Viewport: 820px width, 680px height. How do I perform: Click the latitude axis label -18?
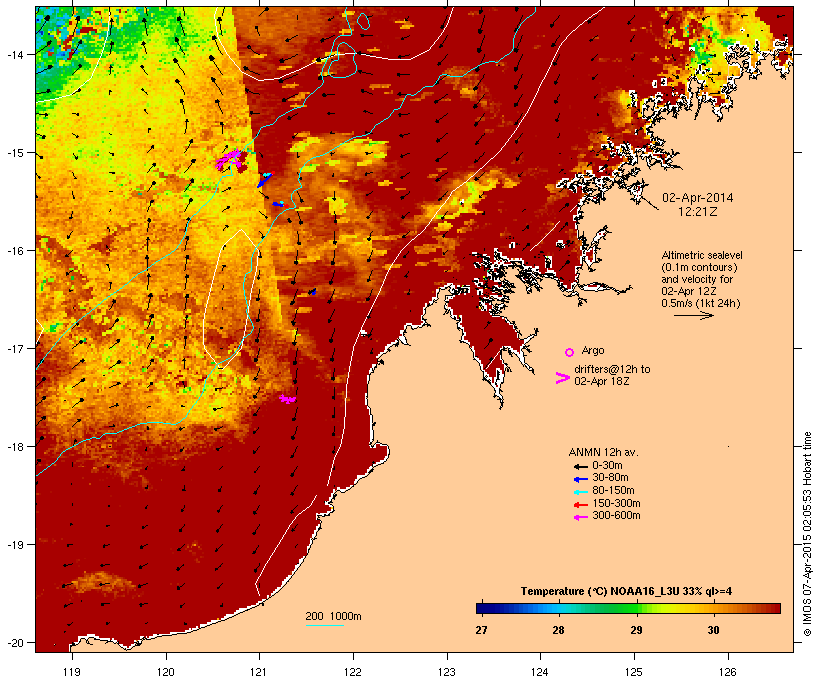point(14,446)
